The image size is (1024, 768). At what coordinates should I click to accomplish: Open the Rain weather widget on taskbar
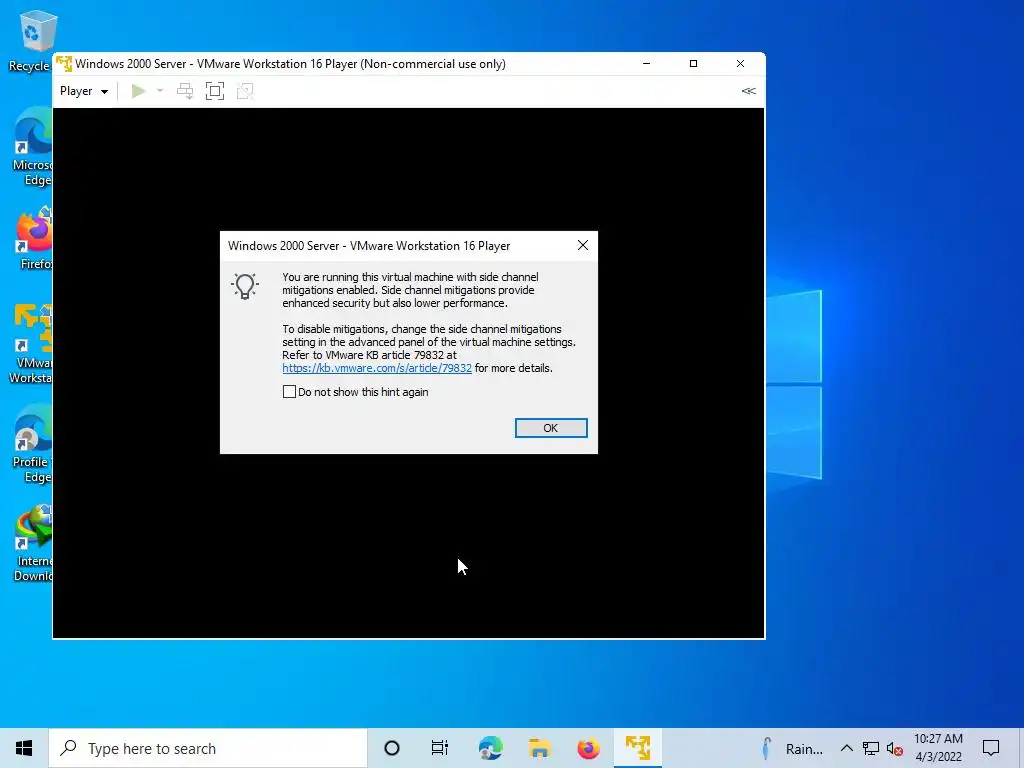click(792, 748)
